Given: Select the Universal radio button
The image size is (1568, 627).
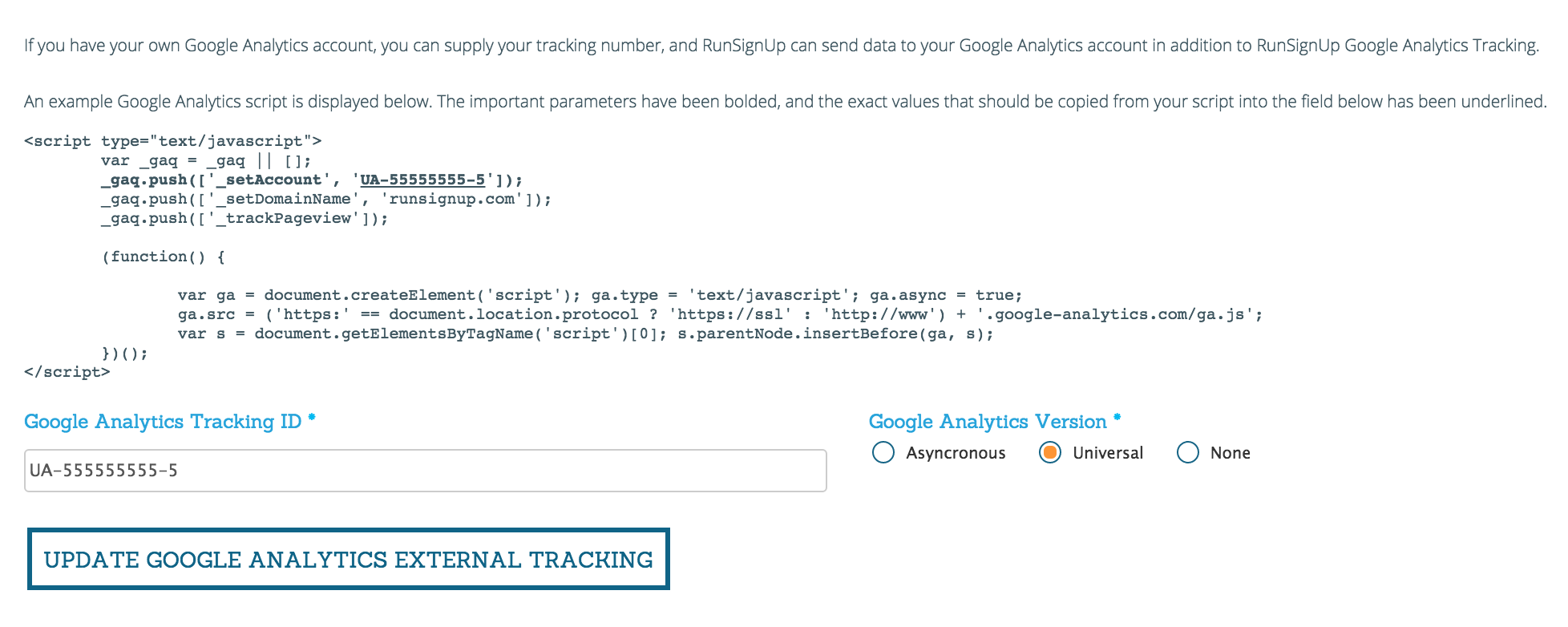Looking at the screenshot, I should point(1050,453).
